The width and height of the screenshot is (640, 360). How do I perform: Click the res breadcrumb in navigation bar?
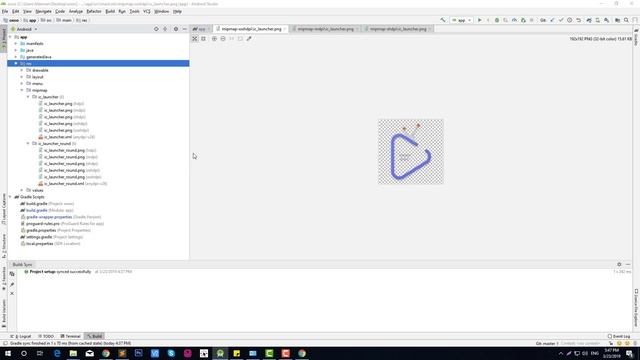(x=83, y=20)
